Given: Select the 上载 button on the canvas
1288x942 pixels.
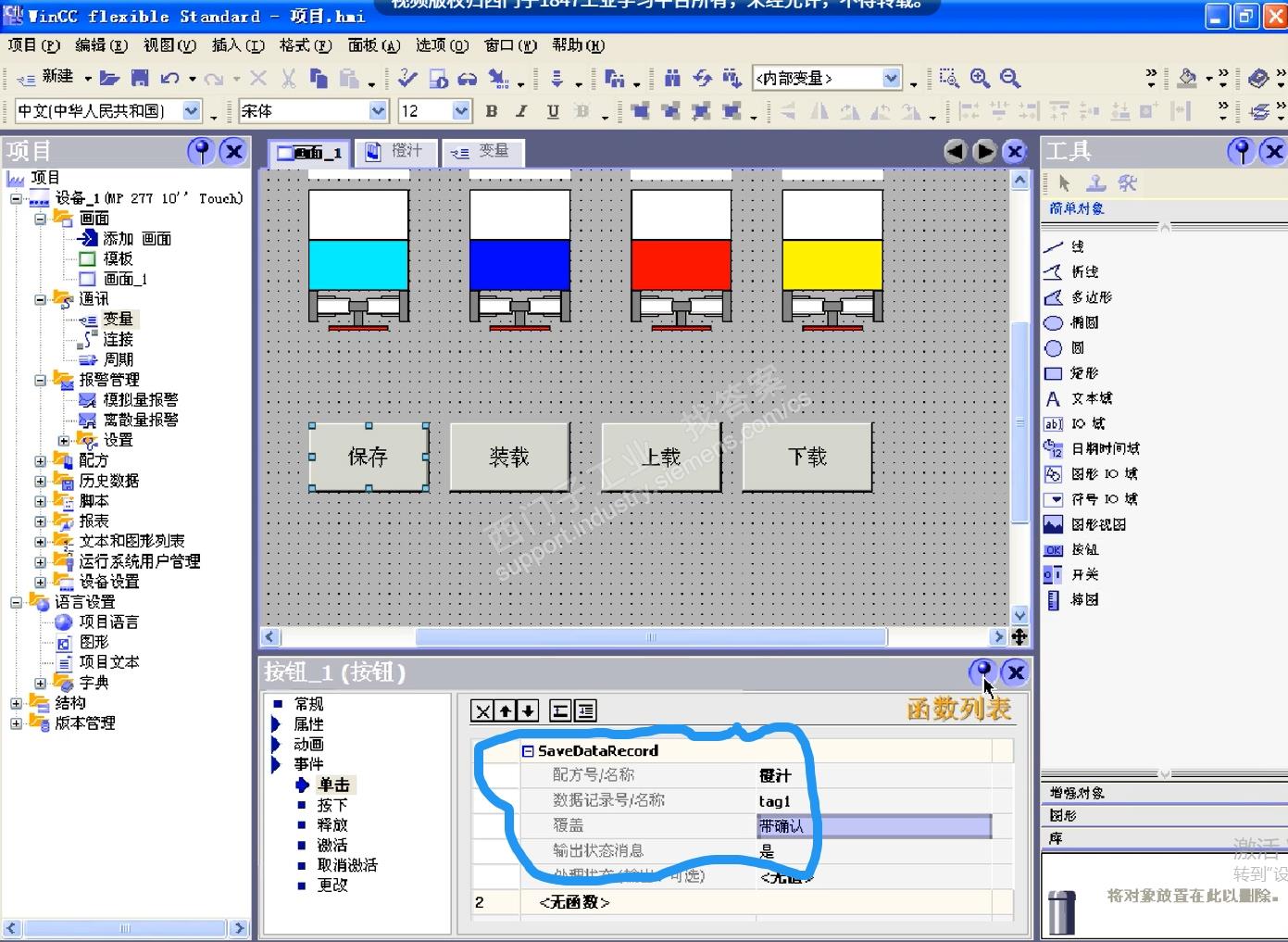Looking at the screenshot, I should 661,457.
